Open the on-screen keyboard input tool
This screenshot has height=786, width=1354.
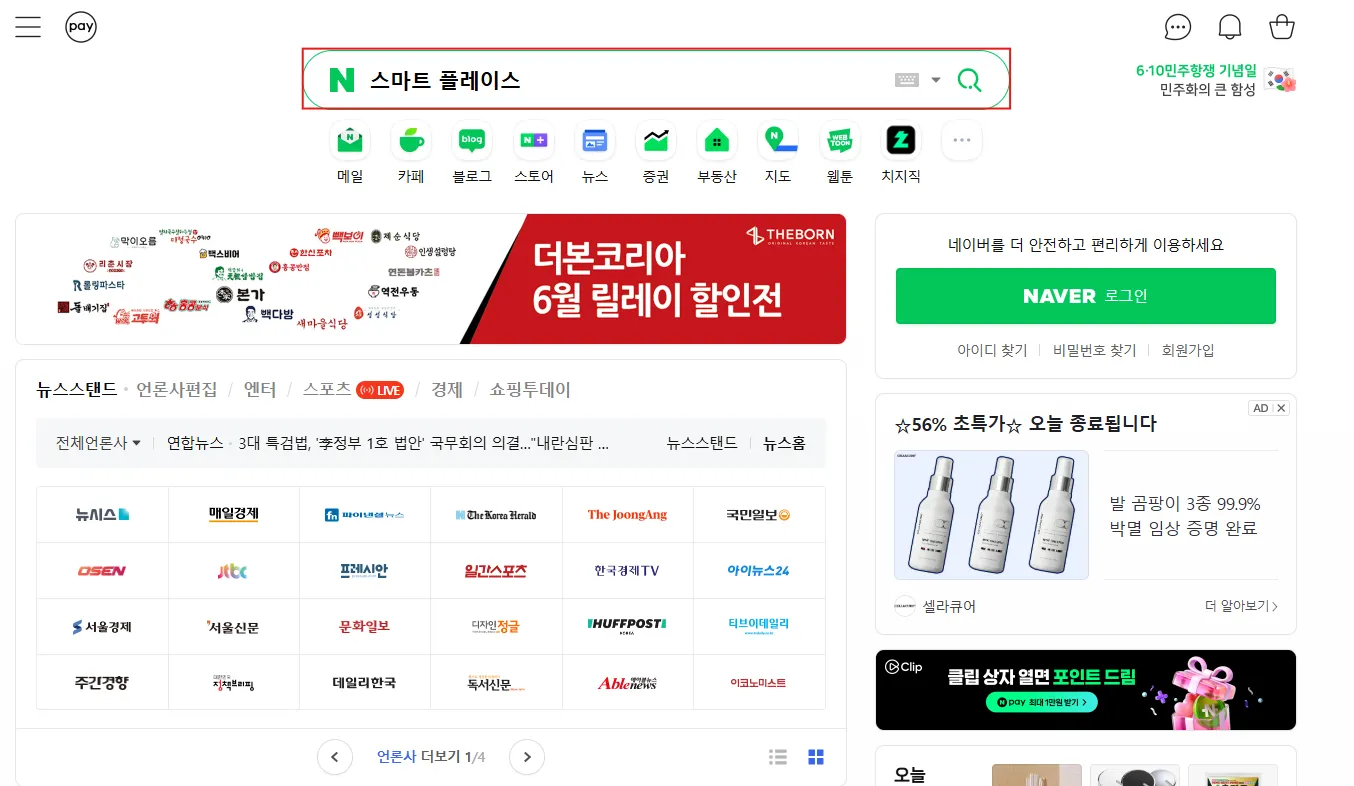(906, 80)
